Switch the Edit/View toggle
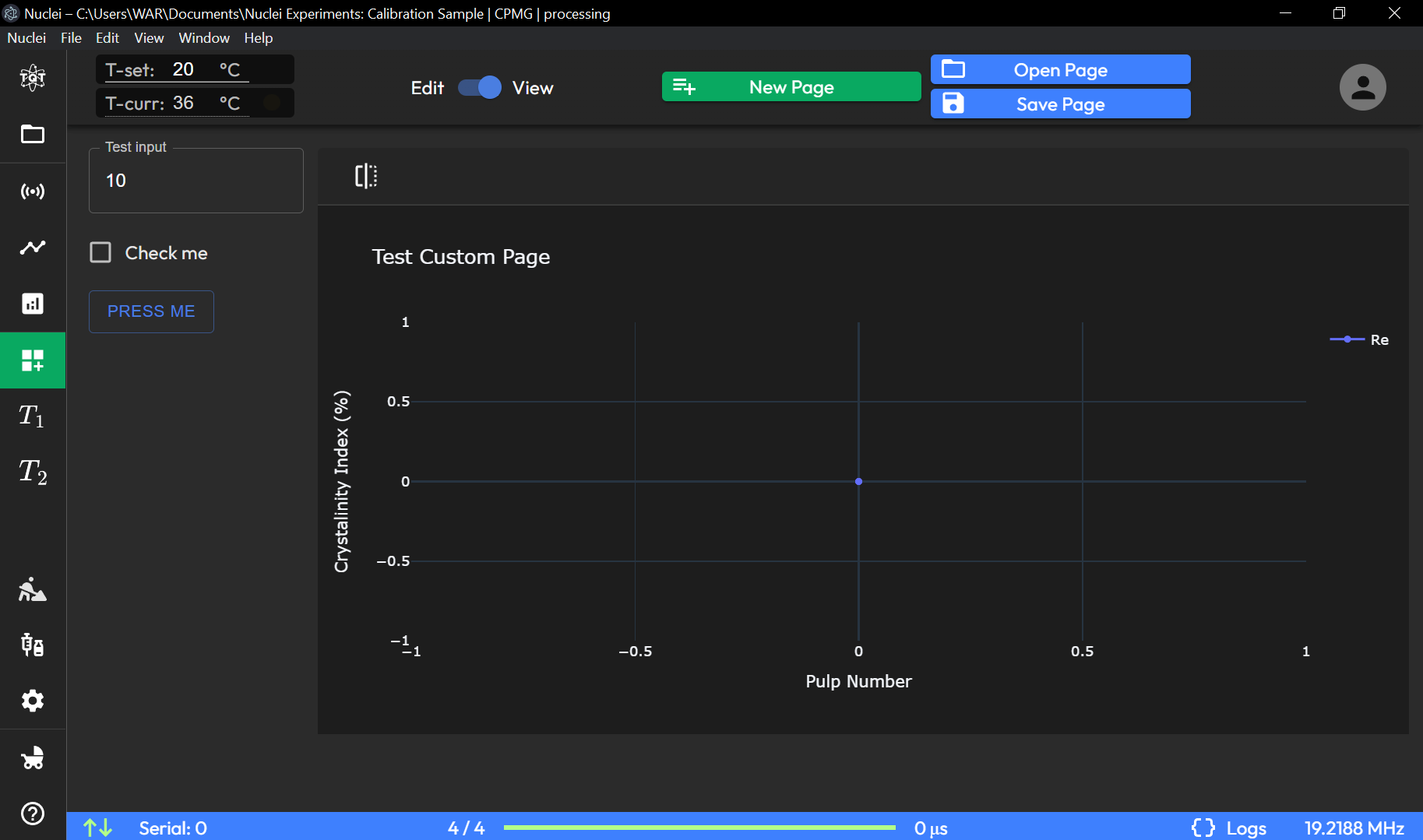Viewport: 1423px width, 840px height. click(x=480, y=87)
